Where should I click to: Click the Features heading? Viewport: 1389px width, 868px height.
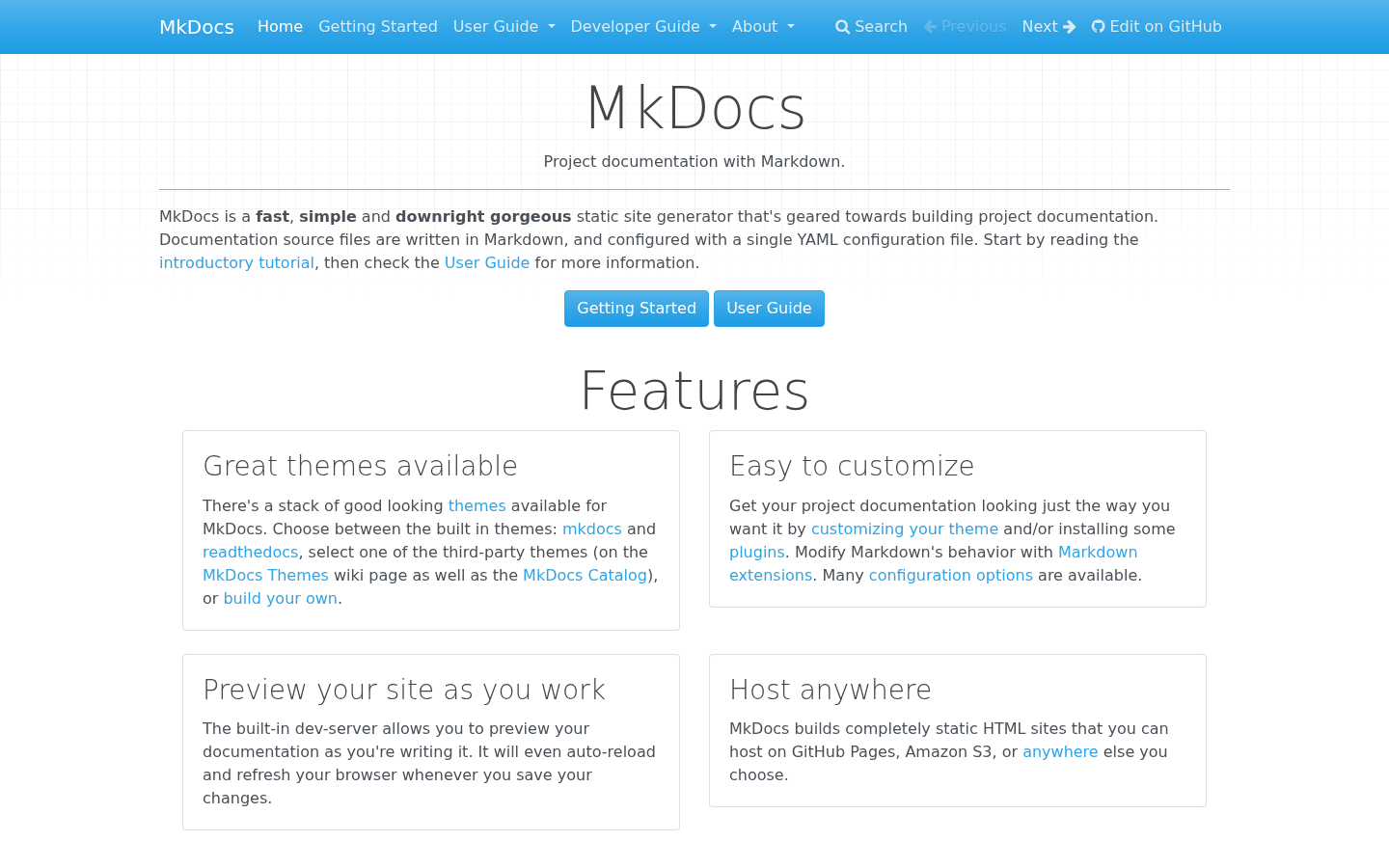pyautogui.click(x=694, y=391)
